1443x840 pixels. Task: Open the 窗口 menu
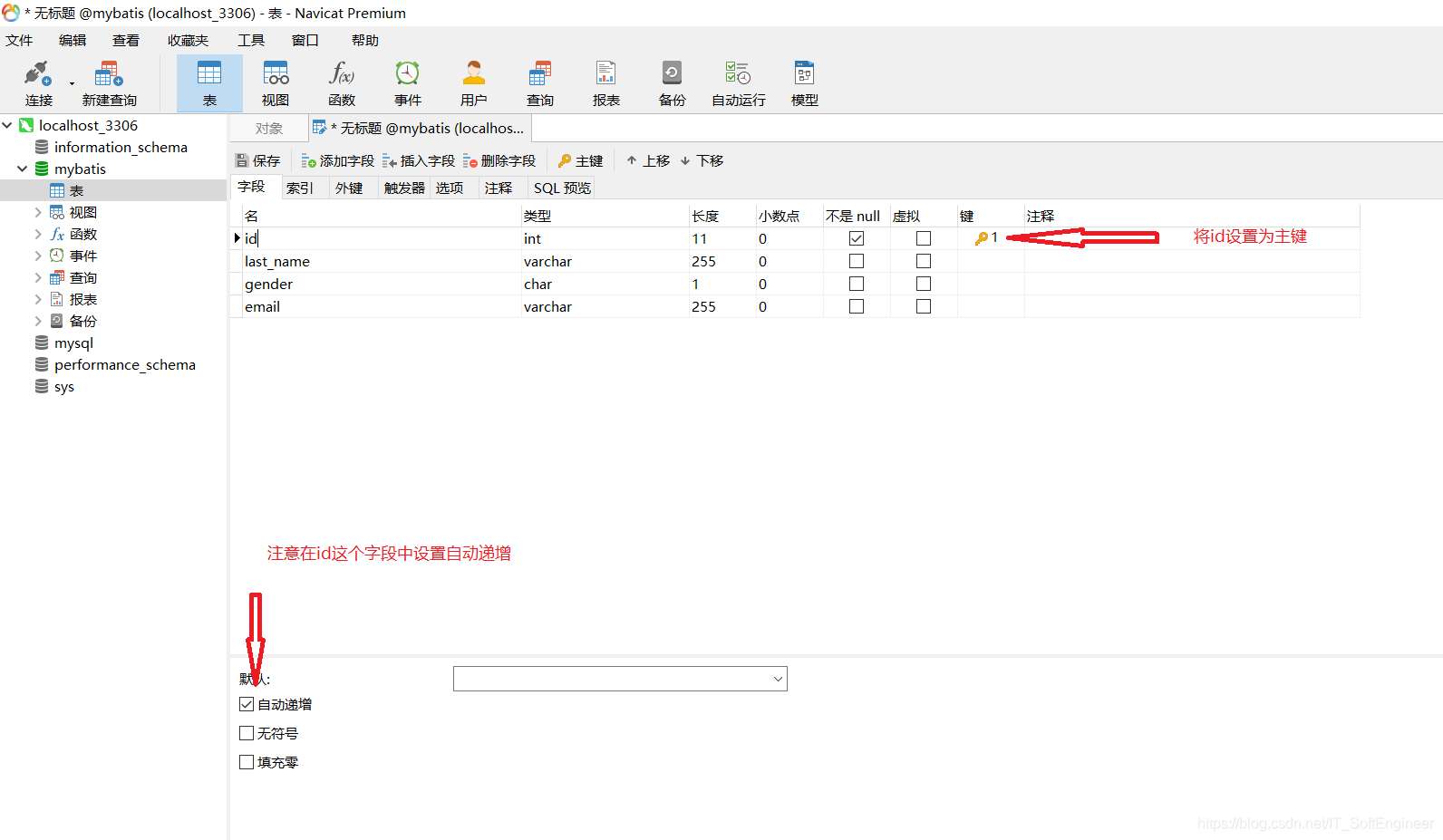pos(305,40)
